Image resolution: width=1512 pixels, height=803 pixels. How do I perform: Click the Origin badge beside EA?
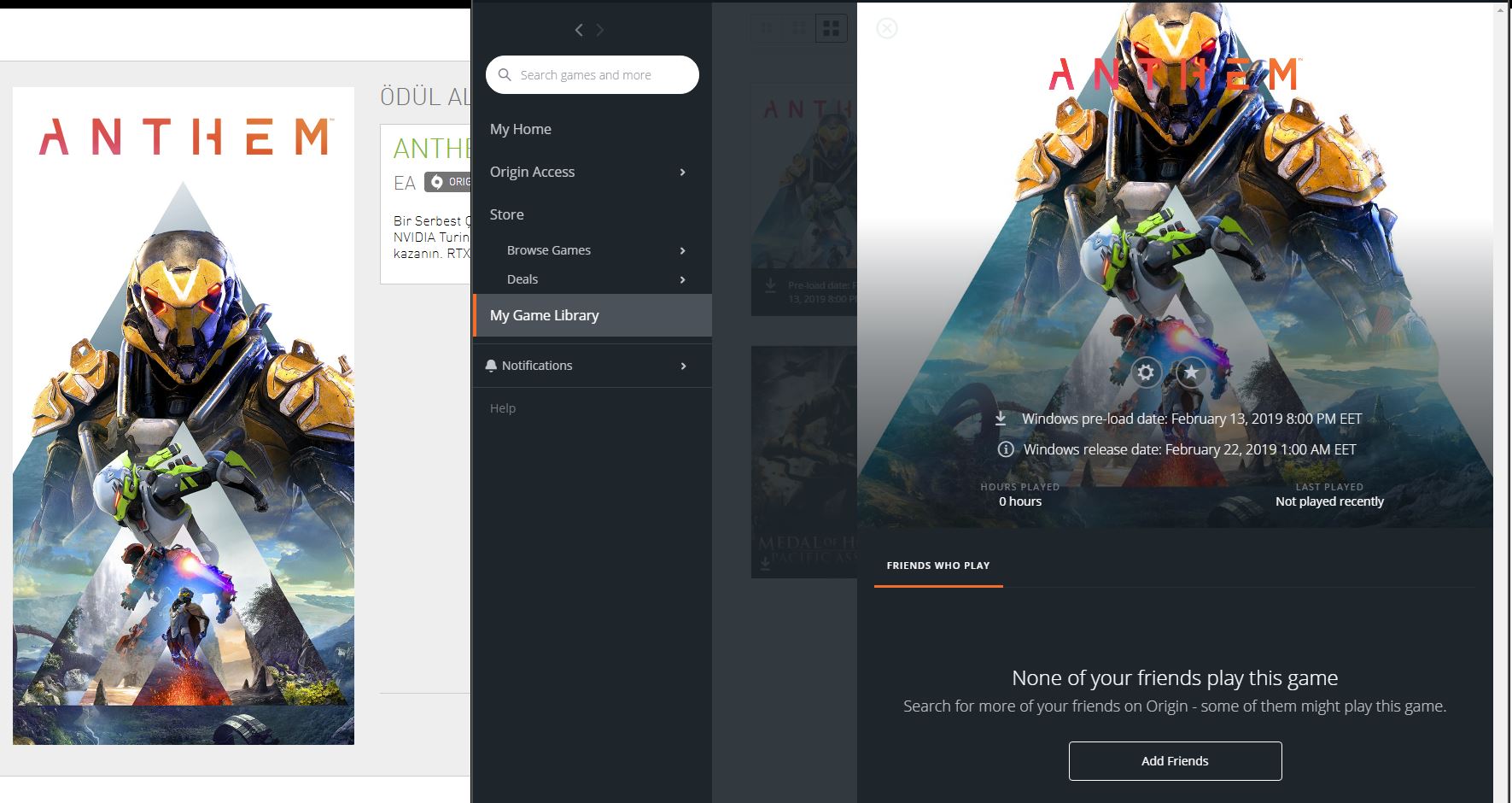447,182
